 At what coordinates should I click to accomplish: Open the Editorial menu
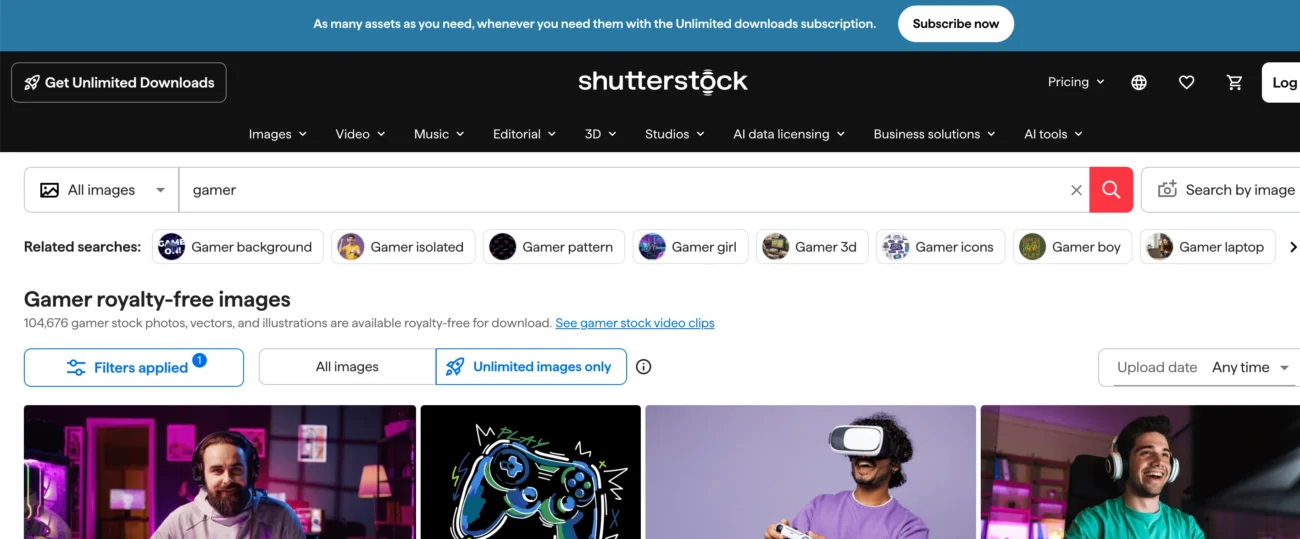click(523, 134)
